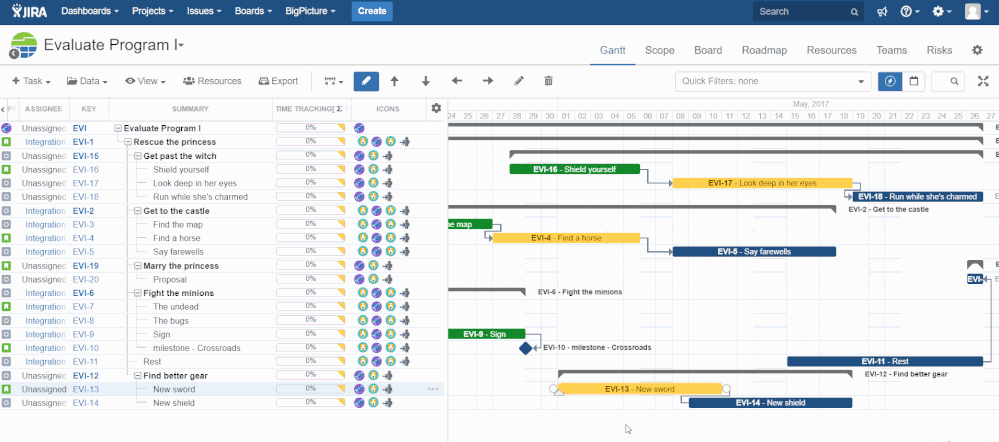Switch to Resources tab
The image size is (999, 442).
pyautogui.click(x=831, y=50)
